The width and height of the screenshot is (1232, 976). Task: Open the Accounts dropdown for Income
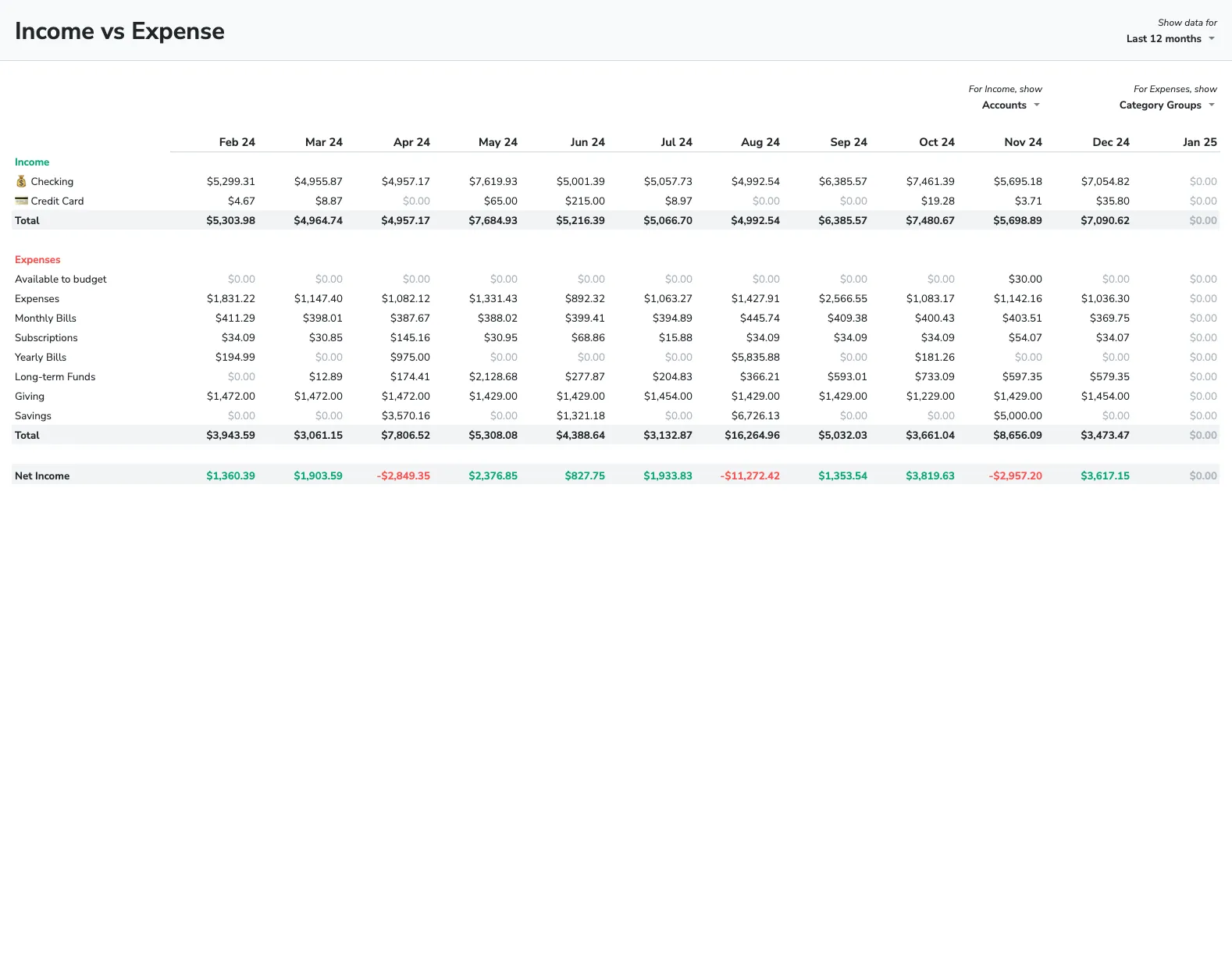(1011, 105)
